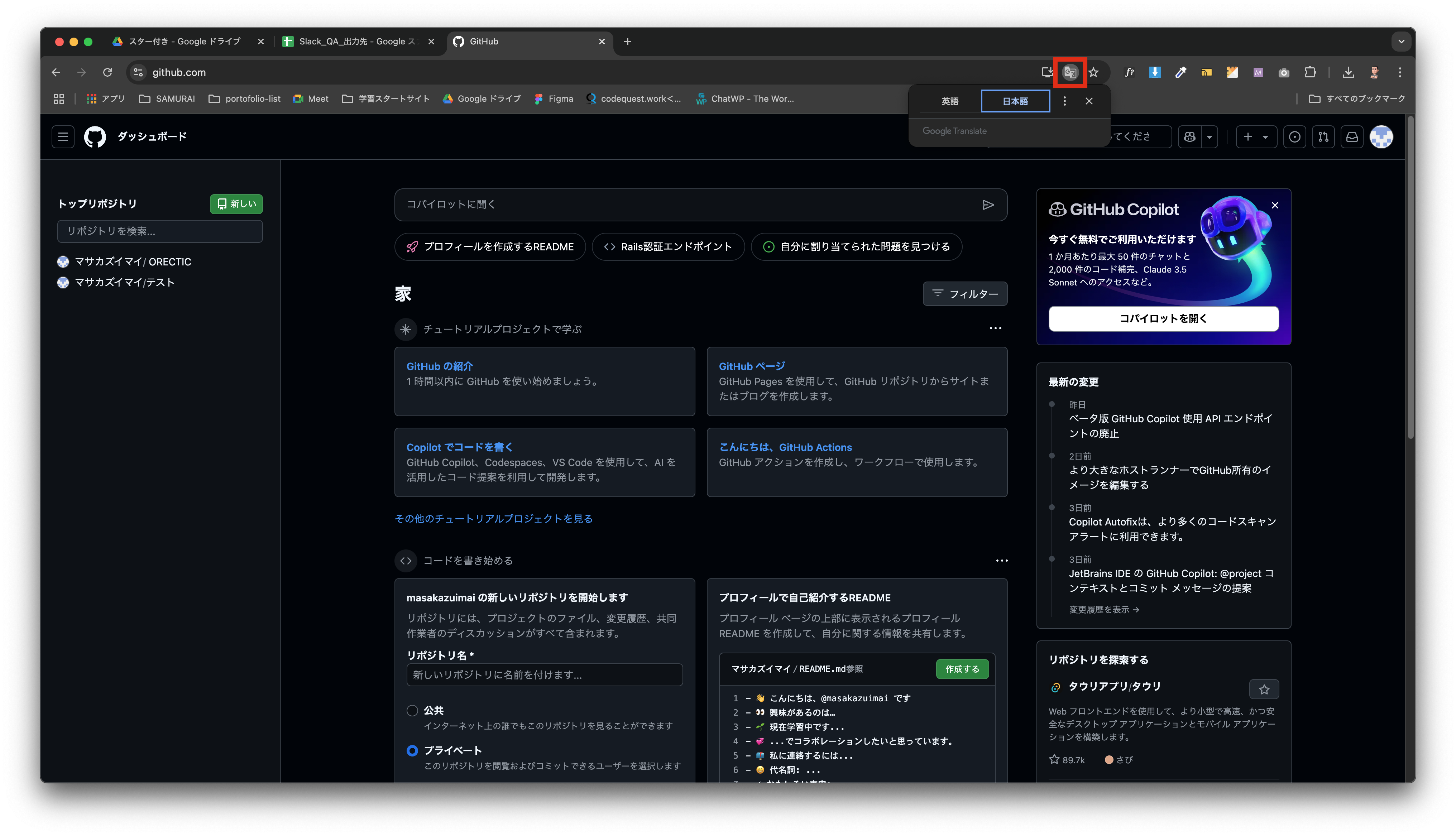Viewport: 1456px width, 836px height.
Task: Open Translate popup three-dot options menu
Action: click(1064, 101)
